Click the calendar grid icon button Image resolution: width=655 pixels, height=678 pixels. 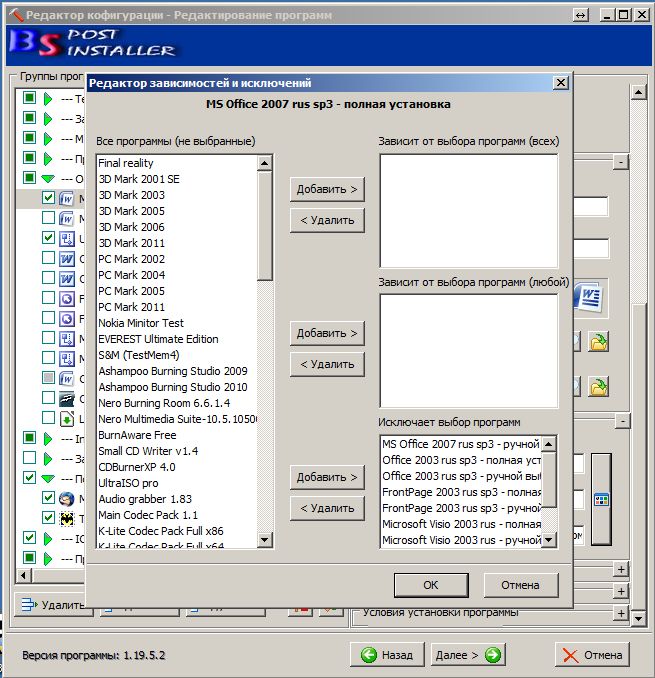[x=601, y=499]
